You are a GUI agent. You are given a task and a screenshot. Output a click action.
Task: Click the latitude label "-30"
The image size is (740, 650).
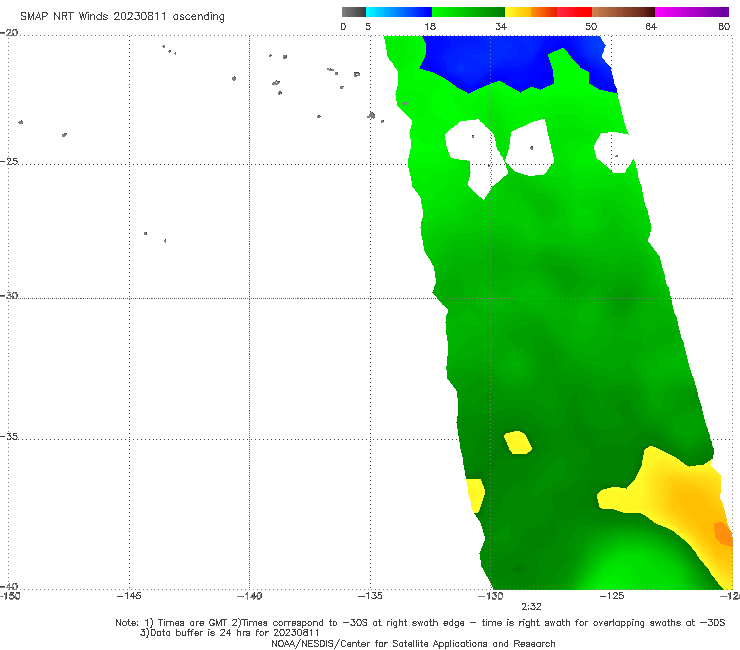pyautogui.click(x=9, y=295)
